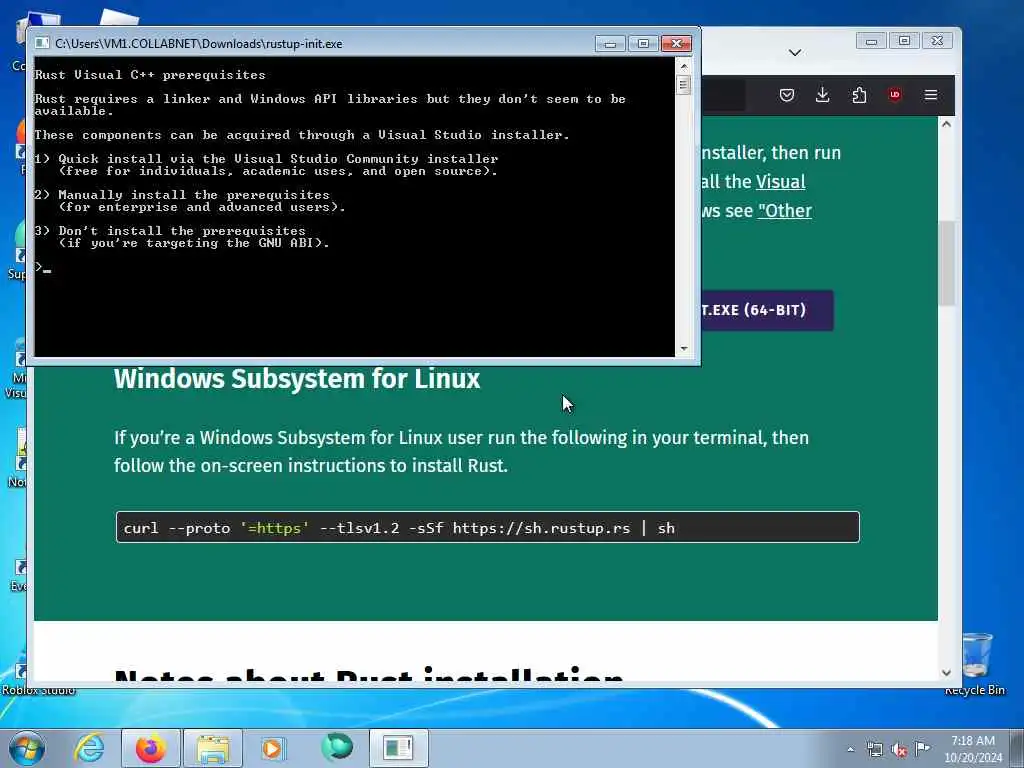Open Firefox Pocket save icon
Screen dimensions: 1024x768
pos(787,95)
